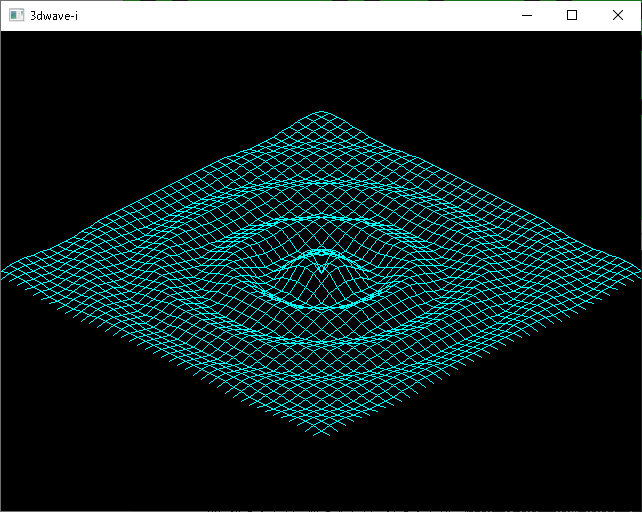642x512 pixels.
Task: Click the 3dwave-i app icon in title bar
Action: pos(16,16)
